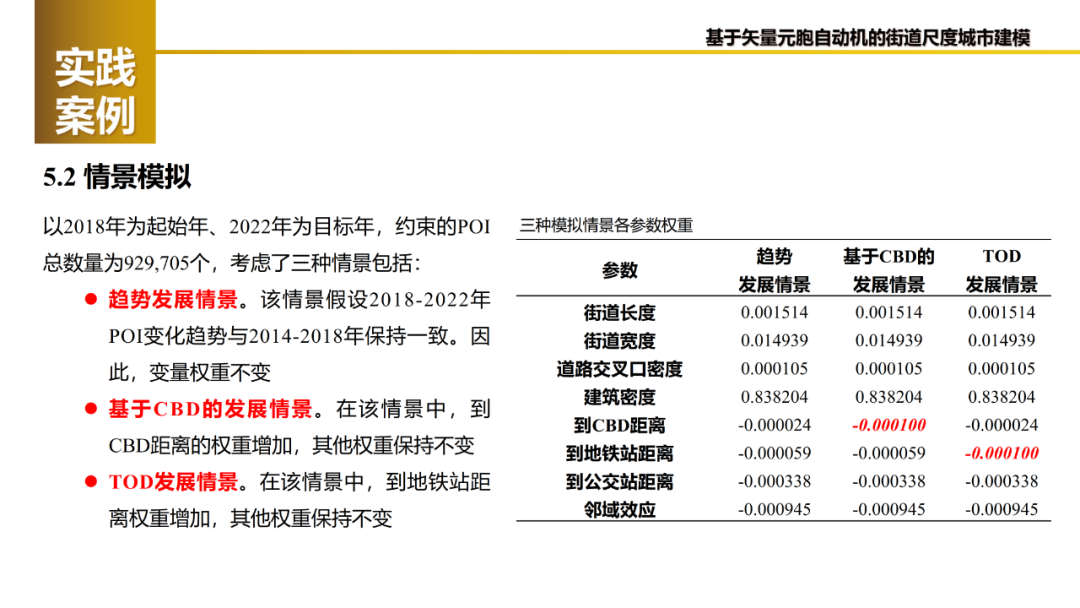Click 到公交站距离 value -0.000338 under 趋势 column
Image resolution: width=1080 pixels, height=608 pixels.
click(x=774, y=482)
